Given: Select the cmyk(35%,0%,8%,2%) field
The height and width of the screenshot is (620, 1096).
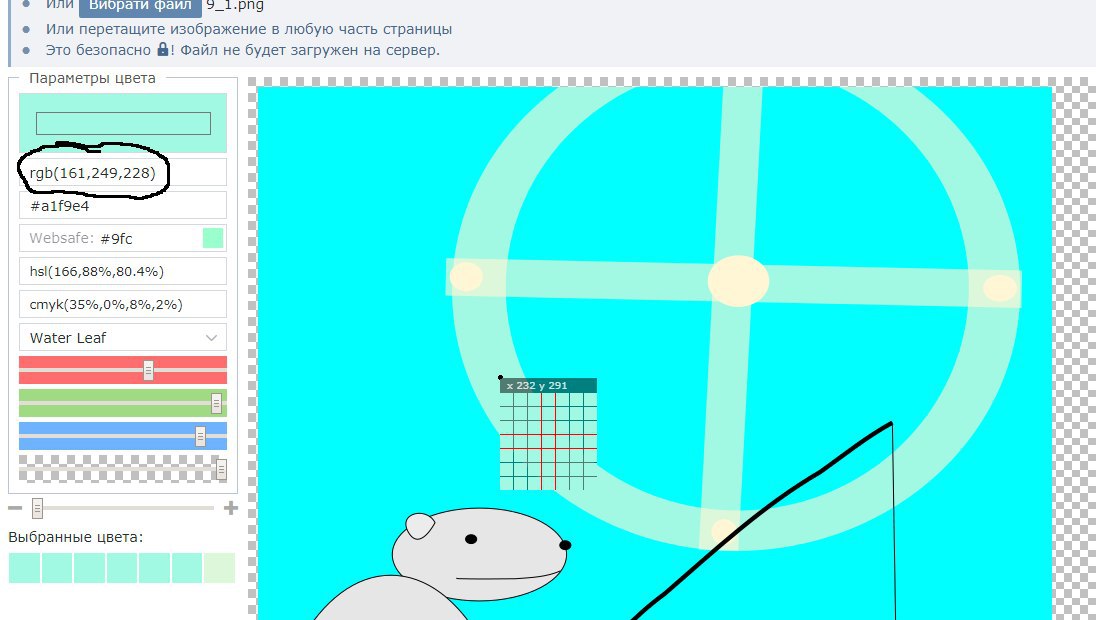Looking at the screenshot, I should pos(123,304).
